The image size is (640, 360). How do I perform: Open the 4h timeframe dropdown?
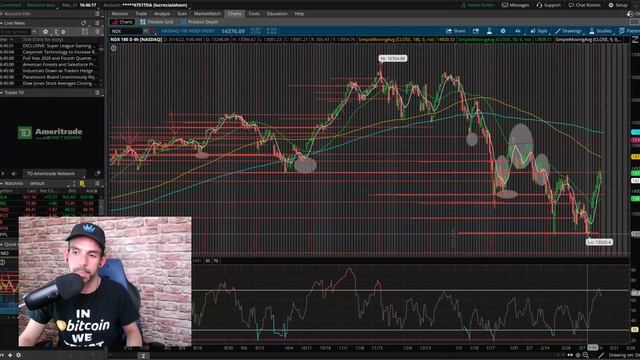[x=518, y=31]
